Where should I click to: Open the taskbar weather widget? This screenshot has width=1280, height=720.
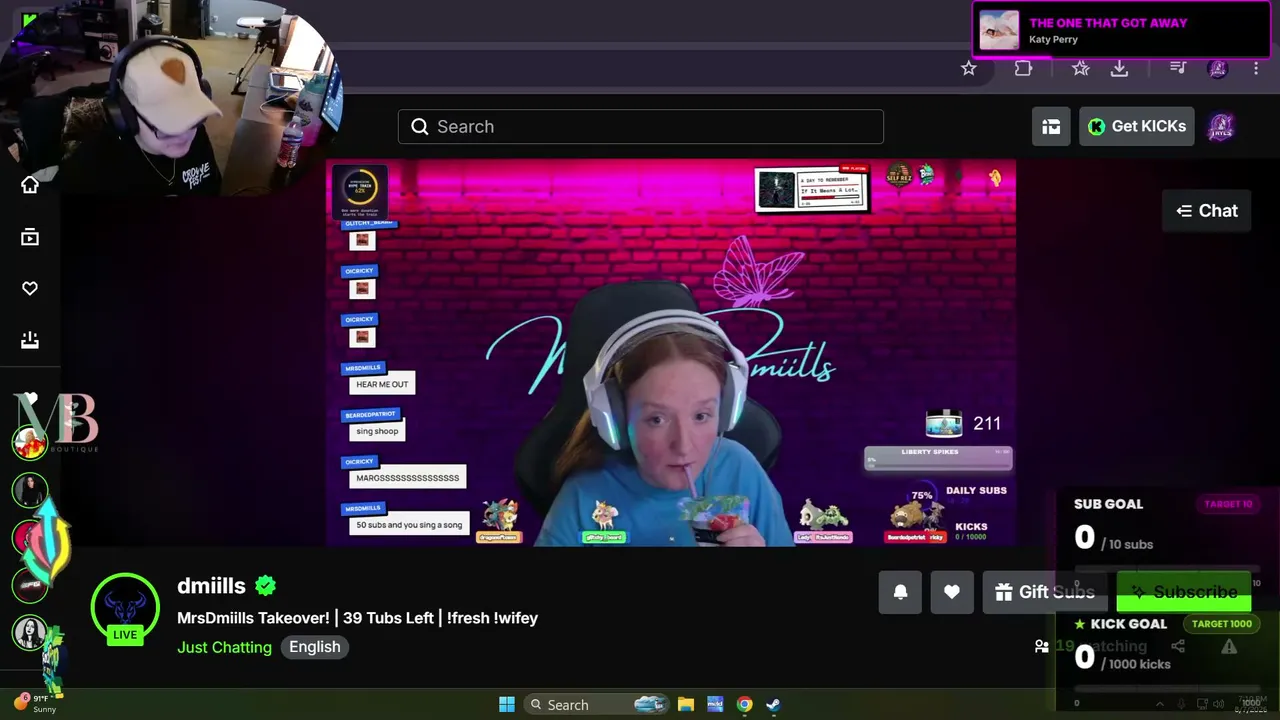pos(36,704)
